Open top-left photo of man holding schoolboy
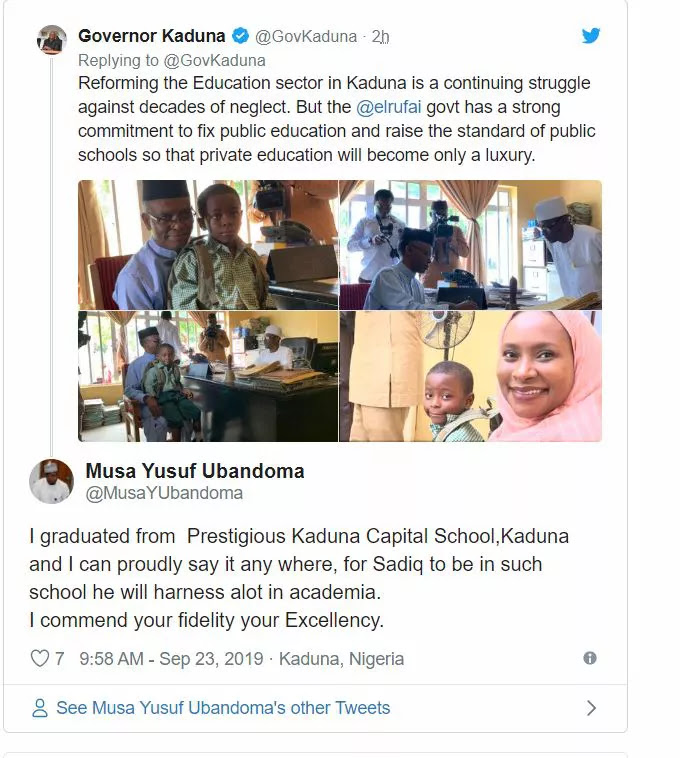Screen dimensions: 680x758 point(208,245)
